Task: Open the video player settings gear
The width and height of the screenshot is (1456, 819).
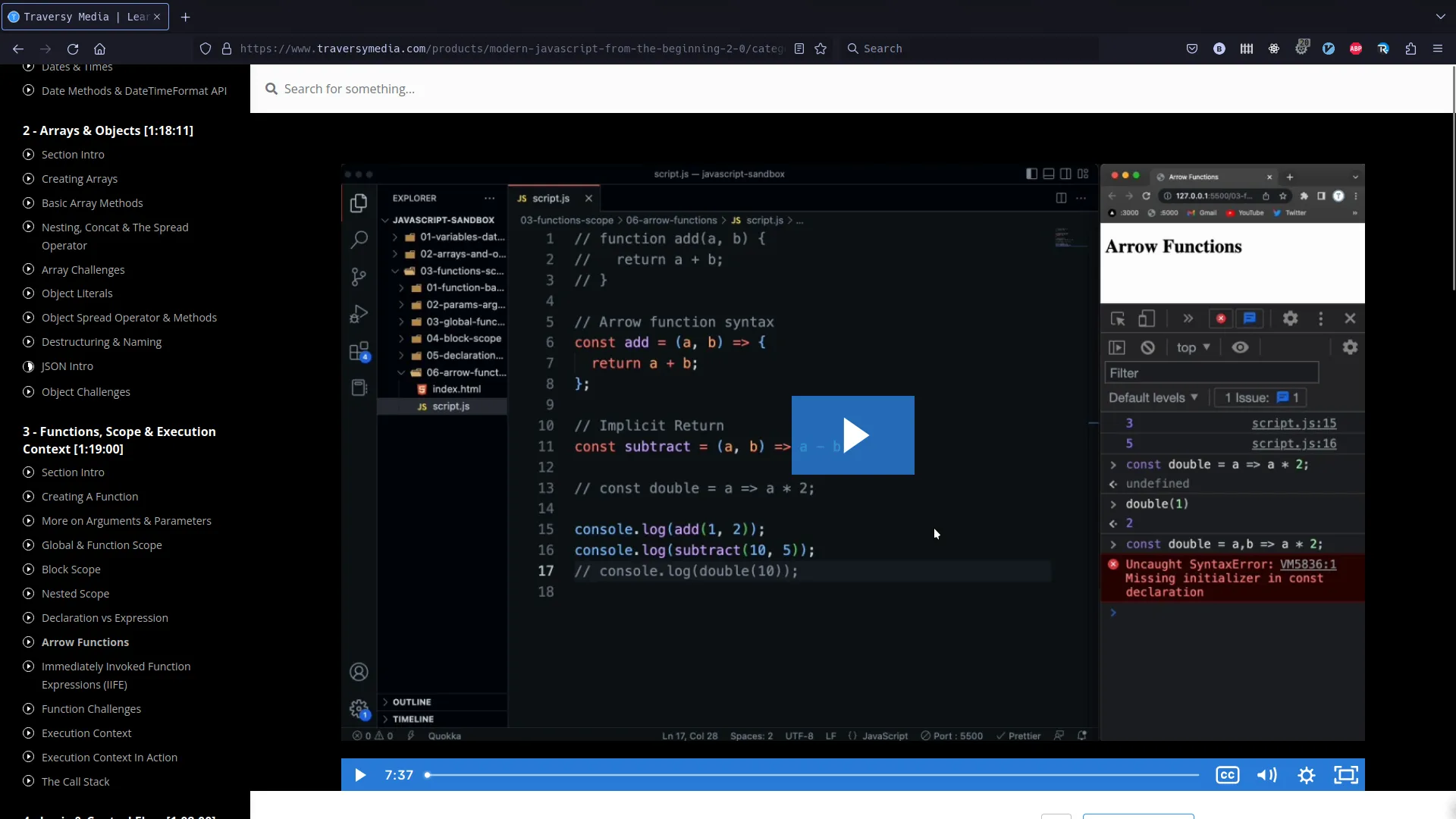Action: (x=1306, y=775)
